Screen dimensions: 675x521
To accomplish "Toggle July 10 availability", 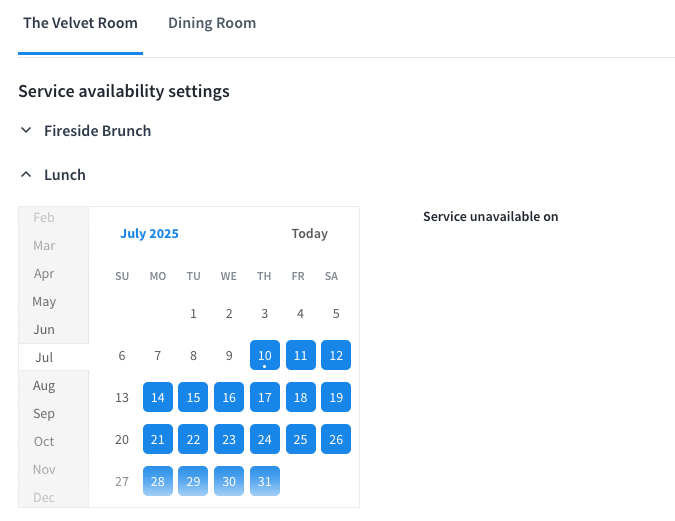I will [x=265, y=355].
